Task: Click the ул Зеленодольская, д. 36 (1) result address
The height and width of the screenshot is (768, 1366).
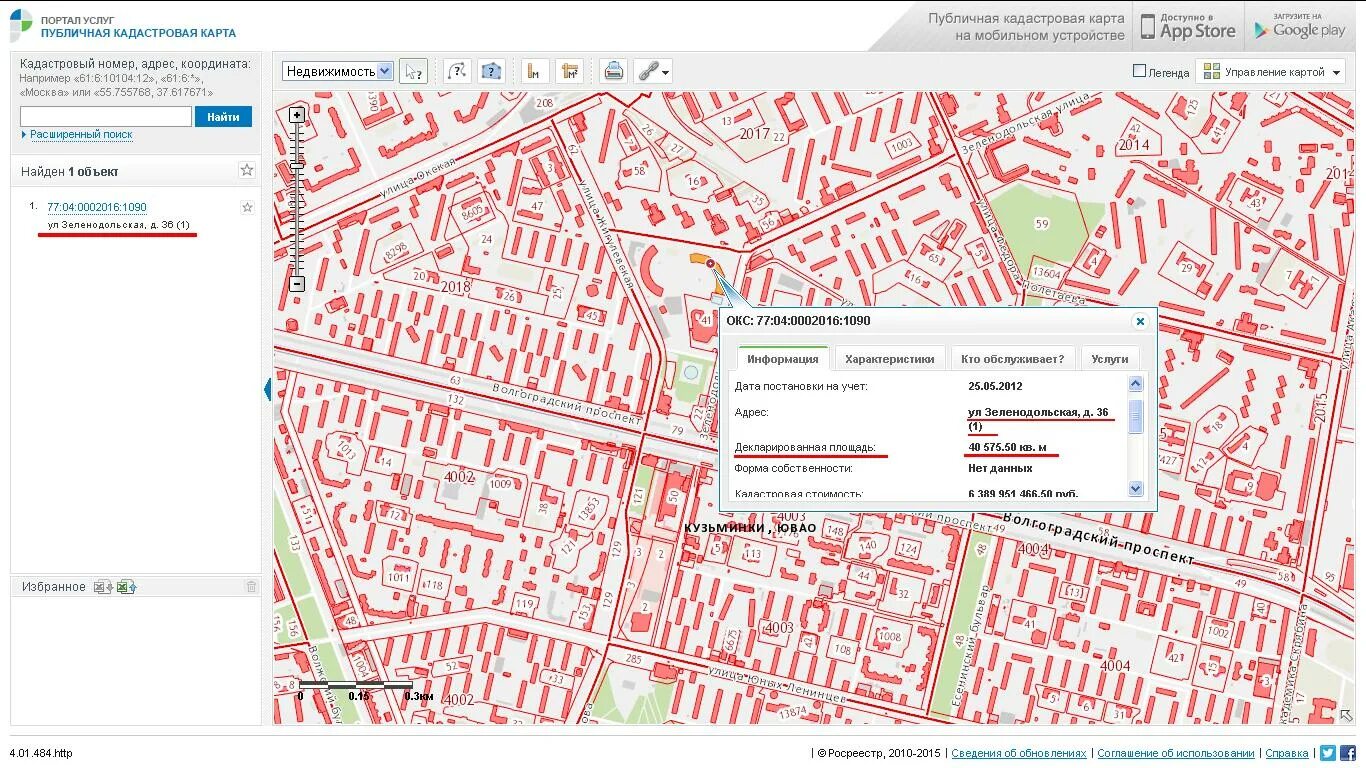Action: point(118,225)
